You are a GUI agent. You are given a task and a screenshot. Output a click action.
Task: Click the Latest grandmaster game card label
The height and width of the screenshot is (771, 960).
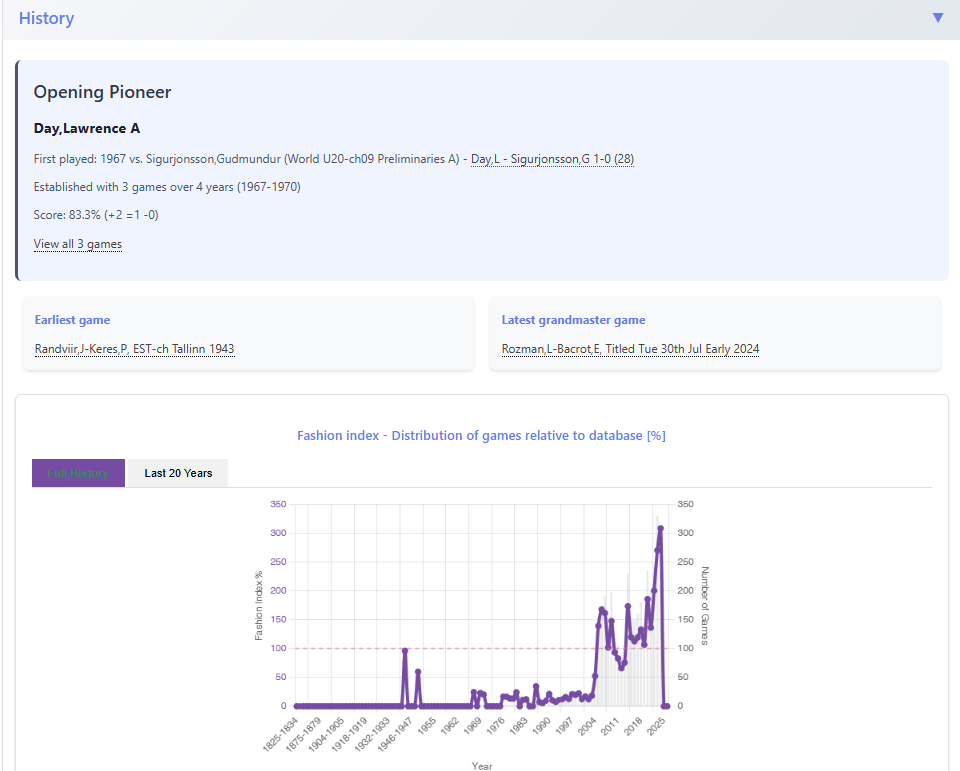[x=573, y=320]
